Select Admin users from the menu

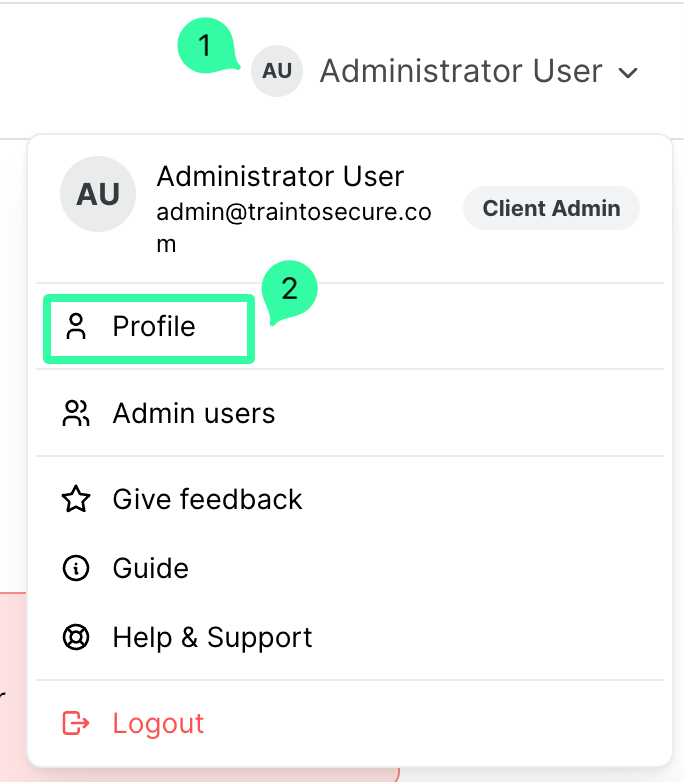coord(194,413)
